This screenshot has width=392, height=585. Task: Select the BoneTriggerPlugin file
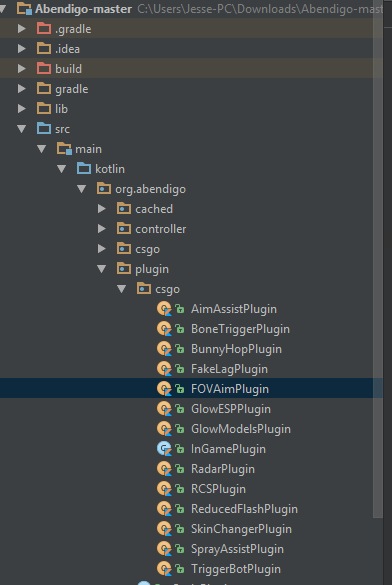click(x=240, y=329)
